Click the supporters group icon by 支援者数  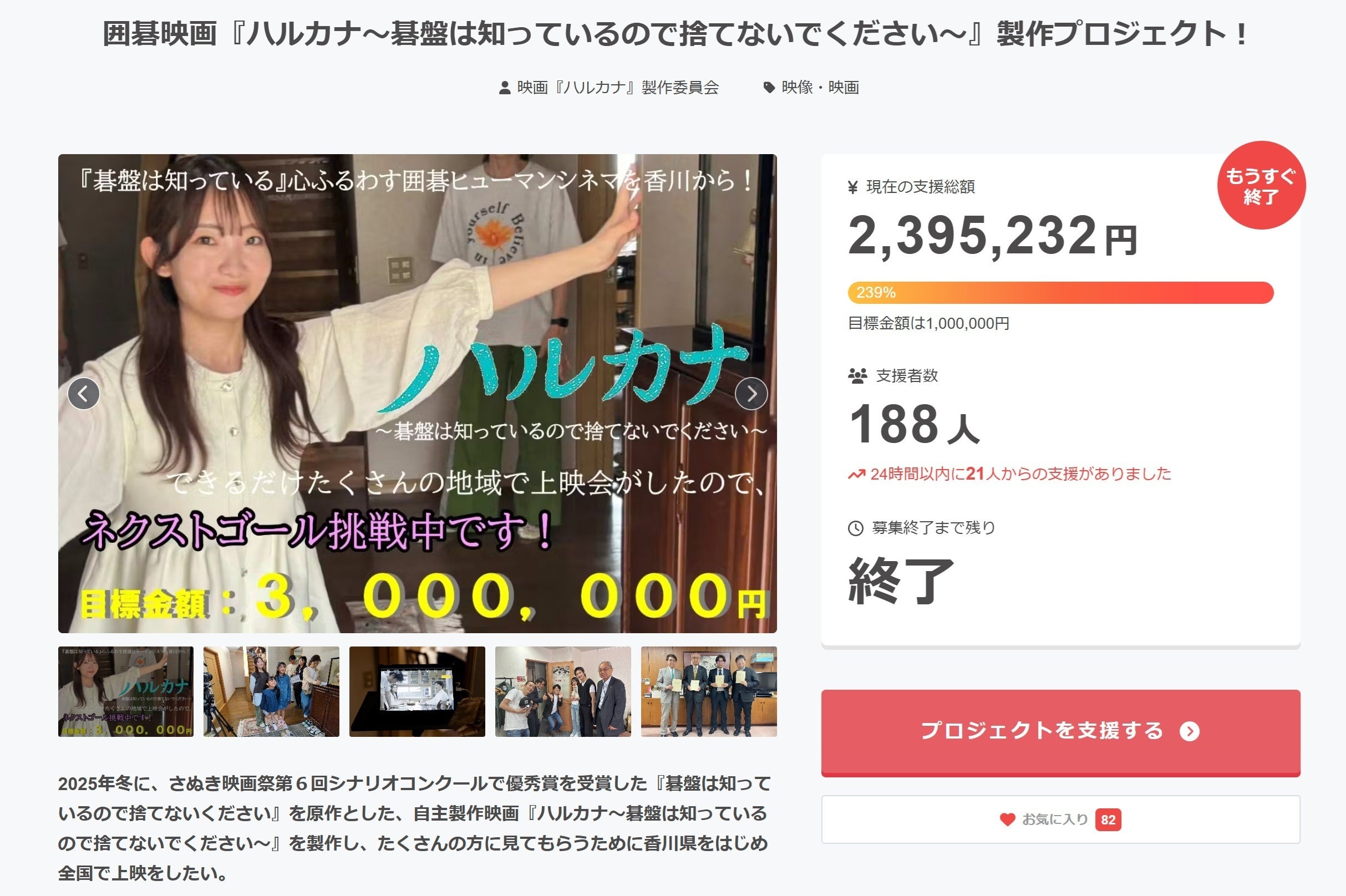click(x=857, y=376)
